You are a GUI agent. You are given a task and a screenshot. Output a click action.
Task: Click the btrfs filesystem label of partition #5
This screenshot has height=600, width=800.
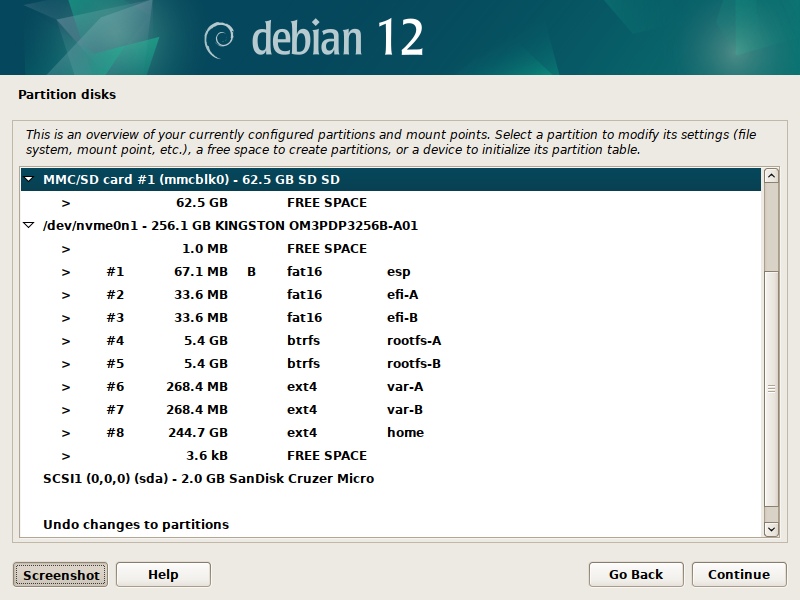click(x=303, y=363)
